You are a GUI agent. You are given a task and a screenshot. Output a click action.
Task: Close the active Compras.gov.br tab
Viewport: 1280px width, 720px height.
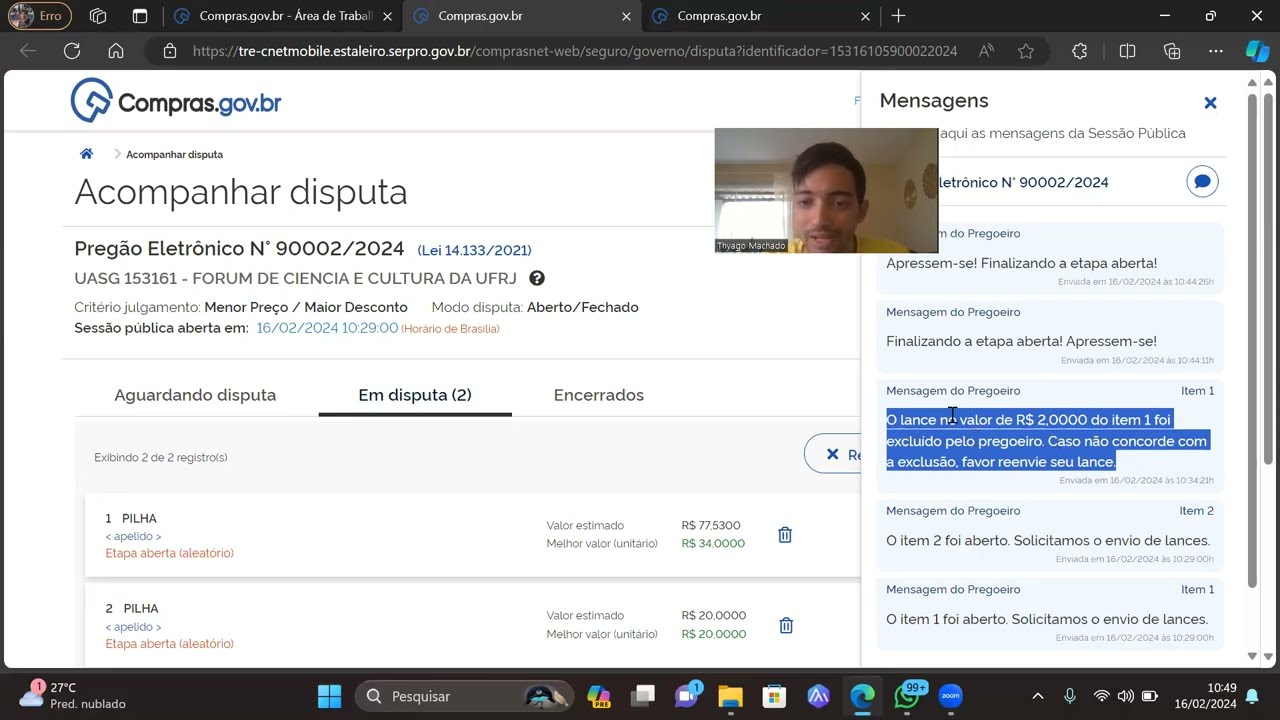[x=626, y=16]
